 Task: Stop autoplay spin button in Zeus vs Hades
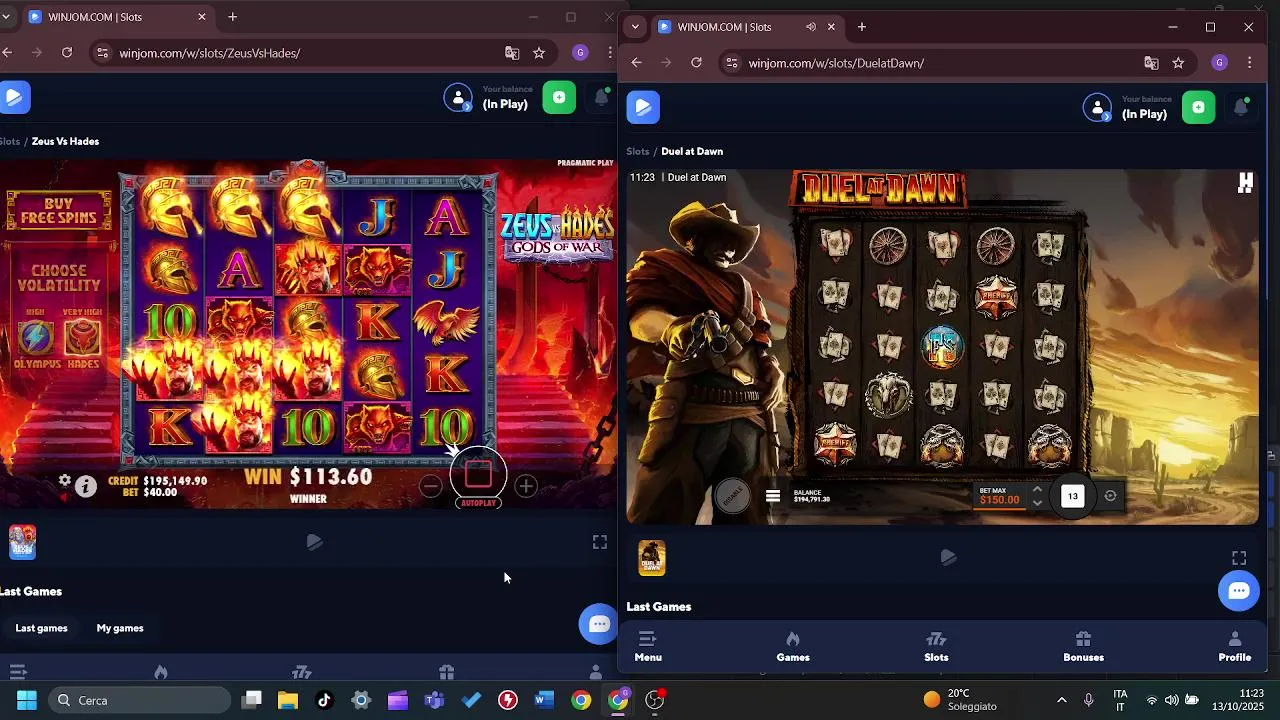[x=478, y=473]
